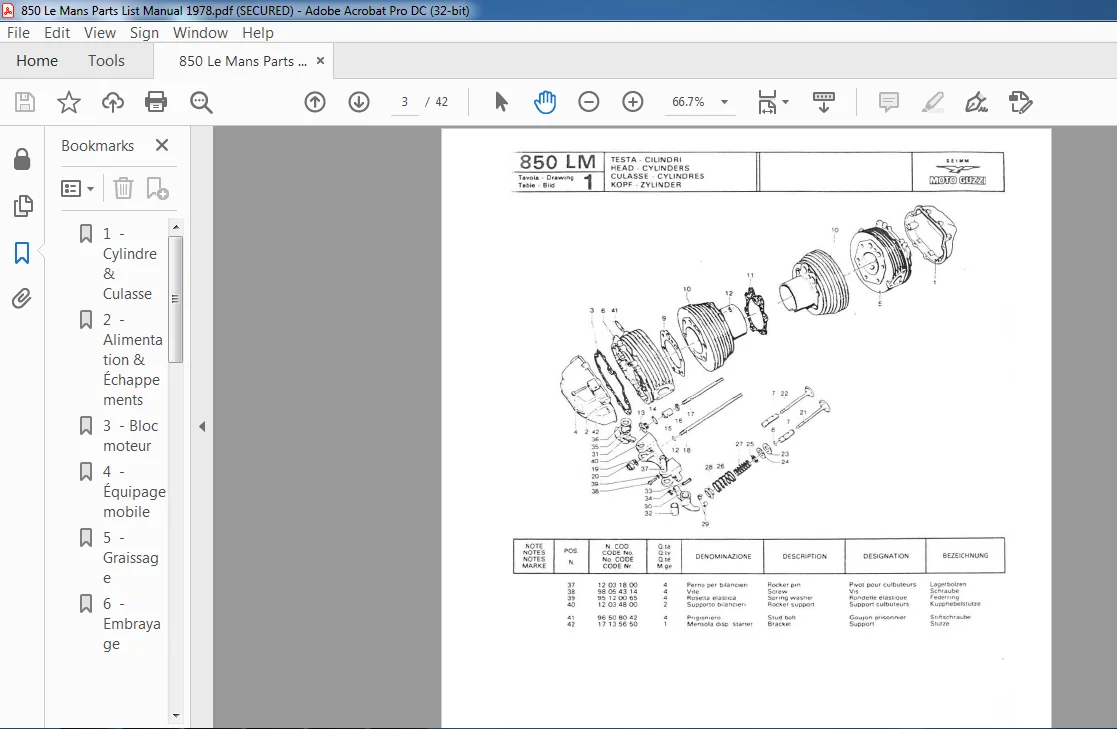Click the 66.7% zoom value field
The width and height of the screenshot is (1117, 729).
coord(687,102)
